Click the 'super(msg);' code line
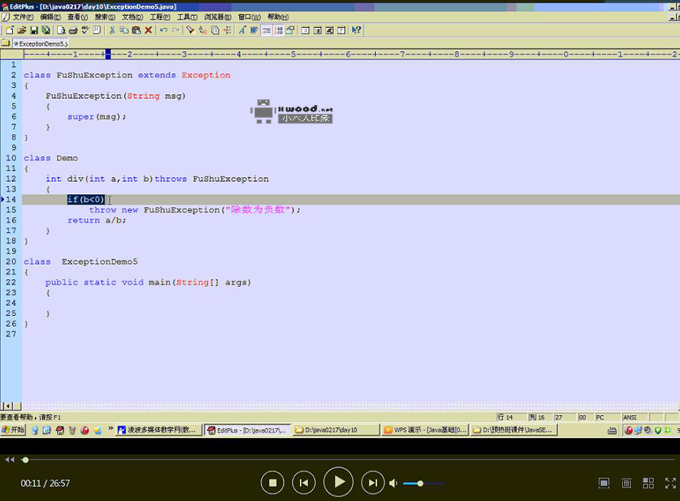The width and height of the screenshot is (680, 501). click(x=97, y=117)
